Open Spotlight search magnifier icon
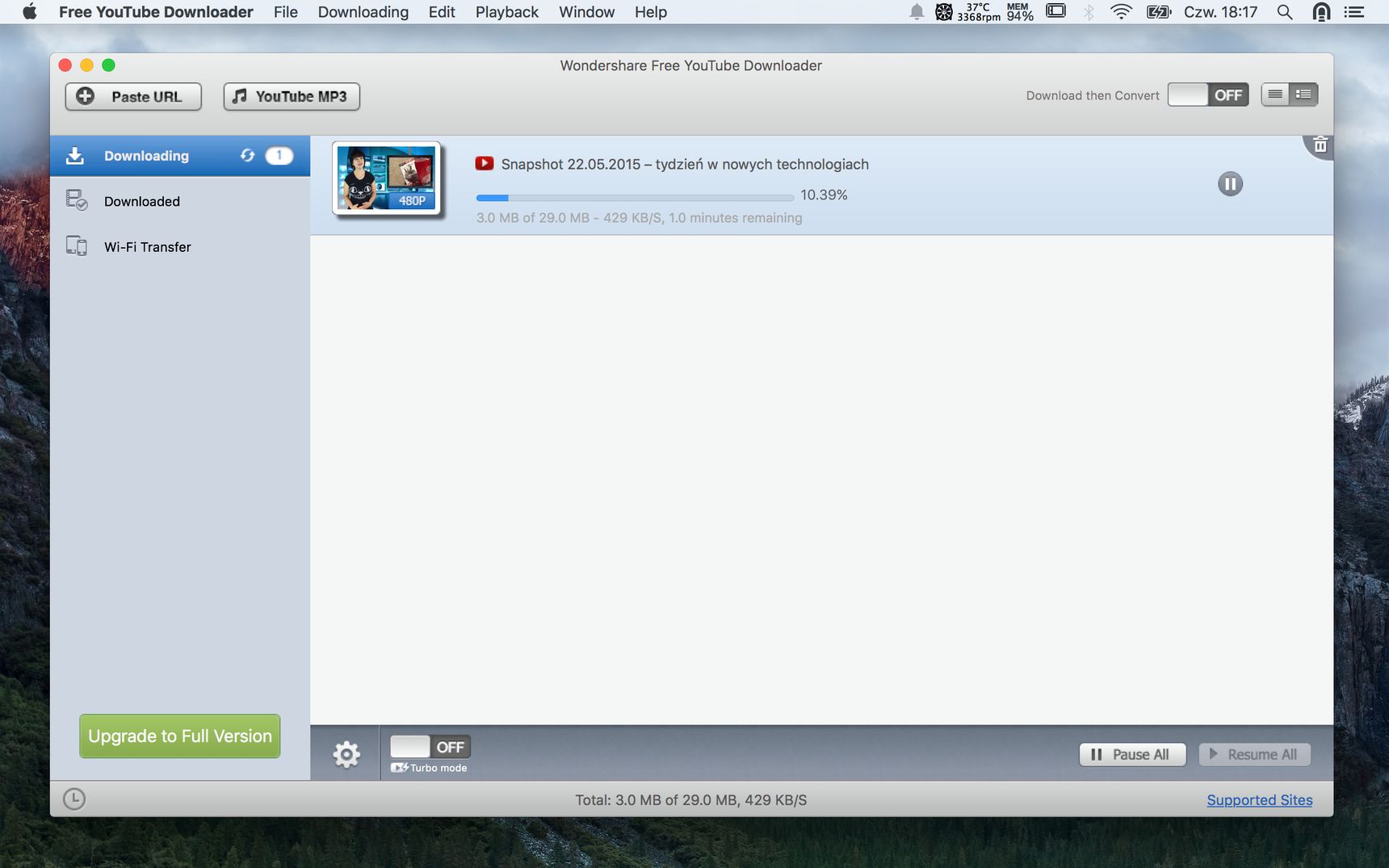The image size is (1389, 868). 1285,12
